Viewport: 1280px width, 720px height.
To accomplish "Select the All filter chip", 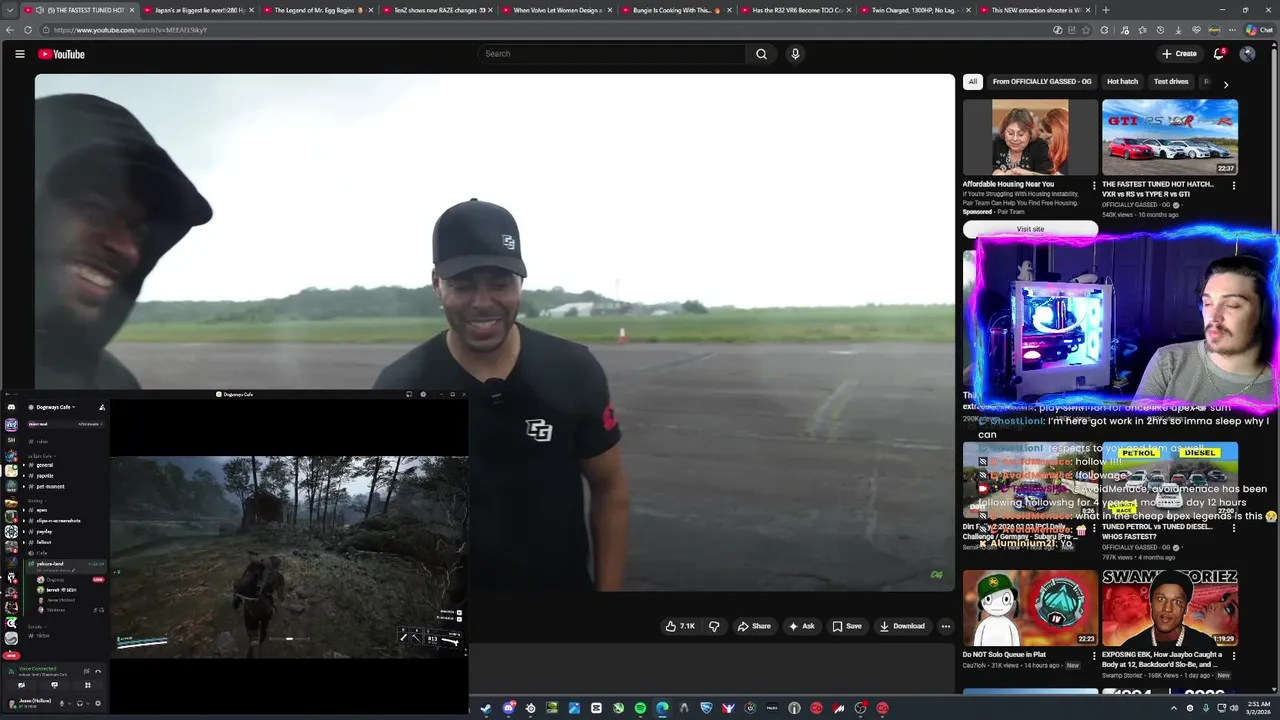I will point(973,82).
